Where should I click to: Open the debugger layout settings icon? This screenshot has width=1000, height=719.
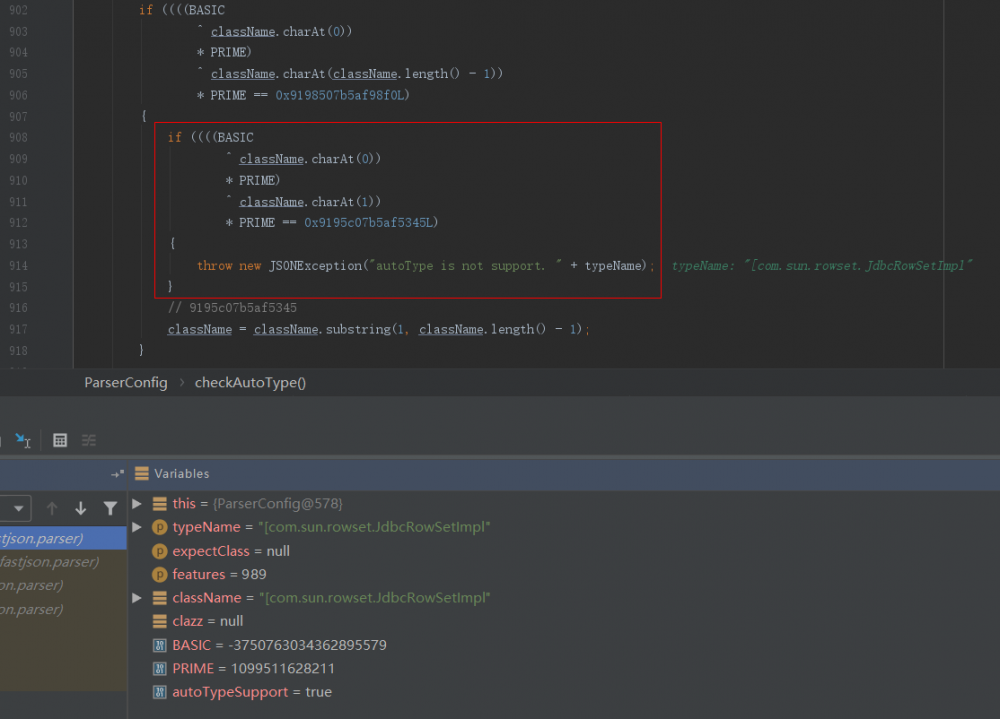[89, 440]
